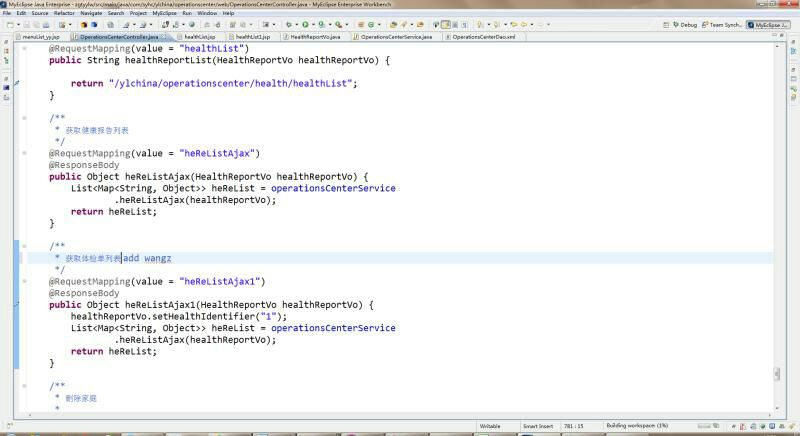Screen dimensions: 800x436
Task: Open the MyEclipse menu
Action: tap(166, 13)
